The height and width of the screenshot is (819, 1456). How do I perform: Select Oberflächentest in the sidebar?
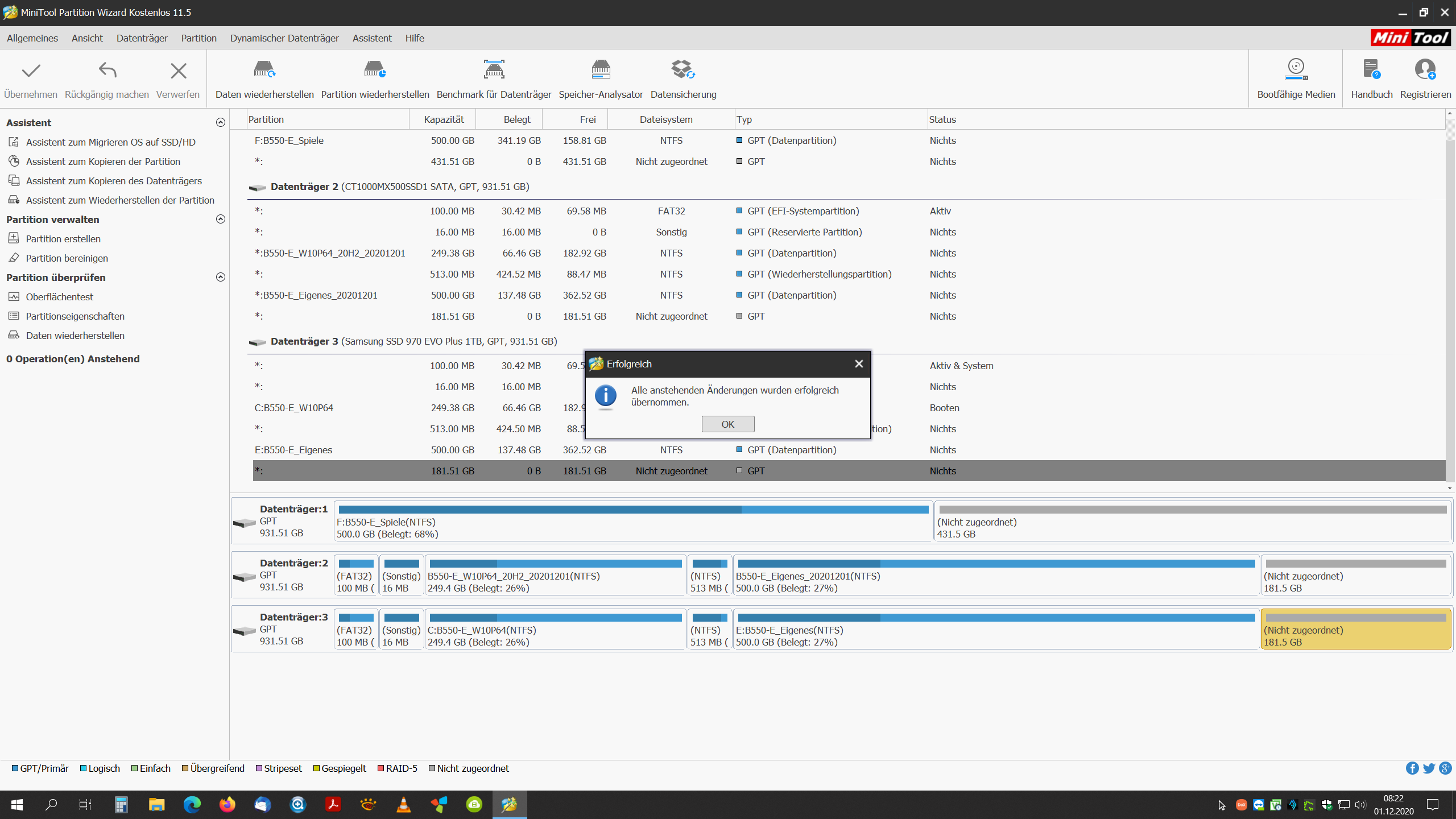click(59, 297)
